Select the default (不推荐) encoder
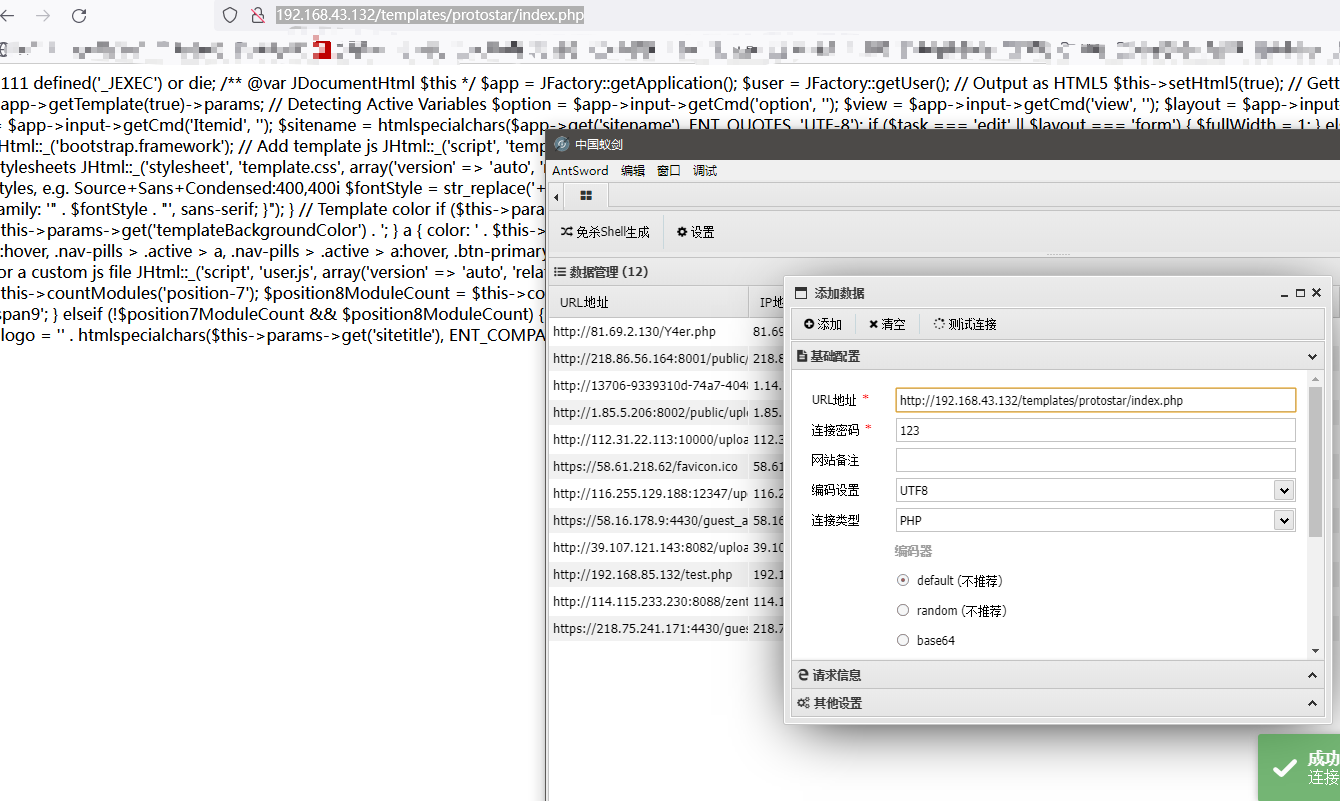This screenshot has width=1340, height=801. pyautogui.click(x=903, y=580)
